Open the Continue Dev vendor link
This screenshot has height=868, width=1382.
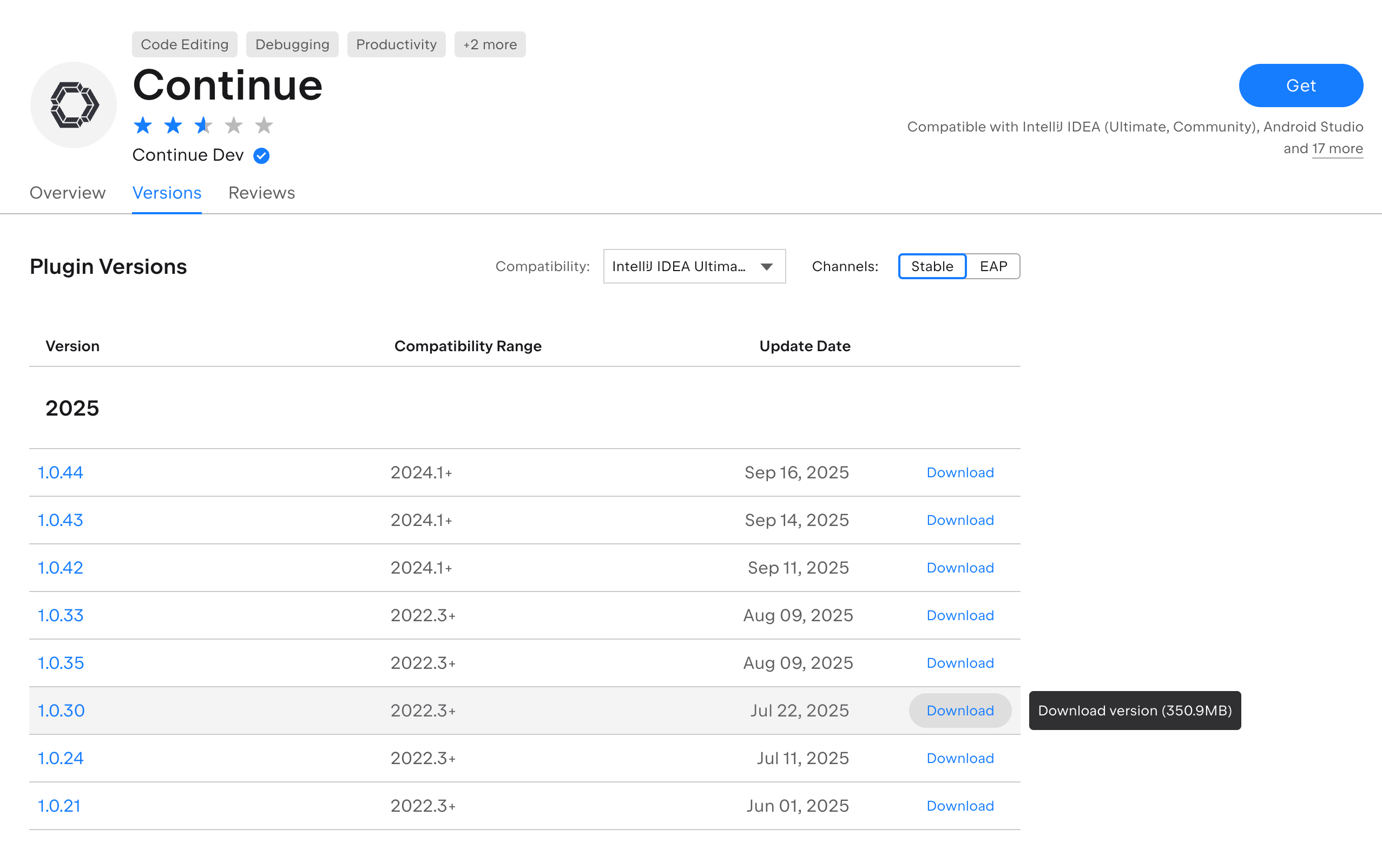pyautogui.click(x=188, y=155)
